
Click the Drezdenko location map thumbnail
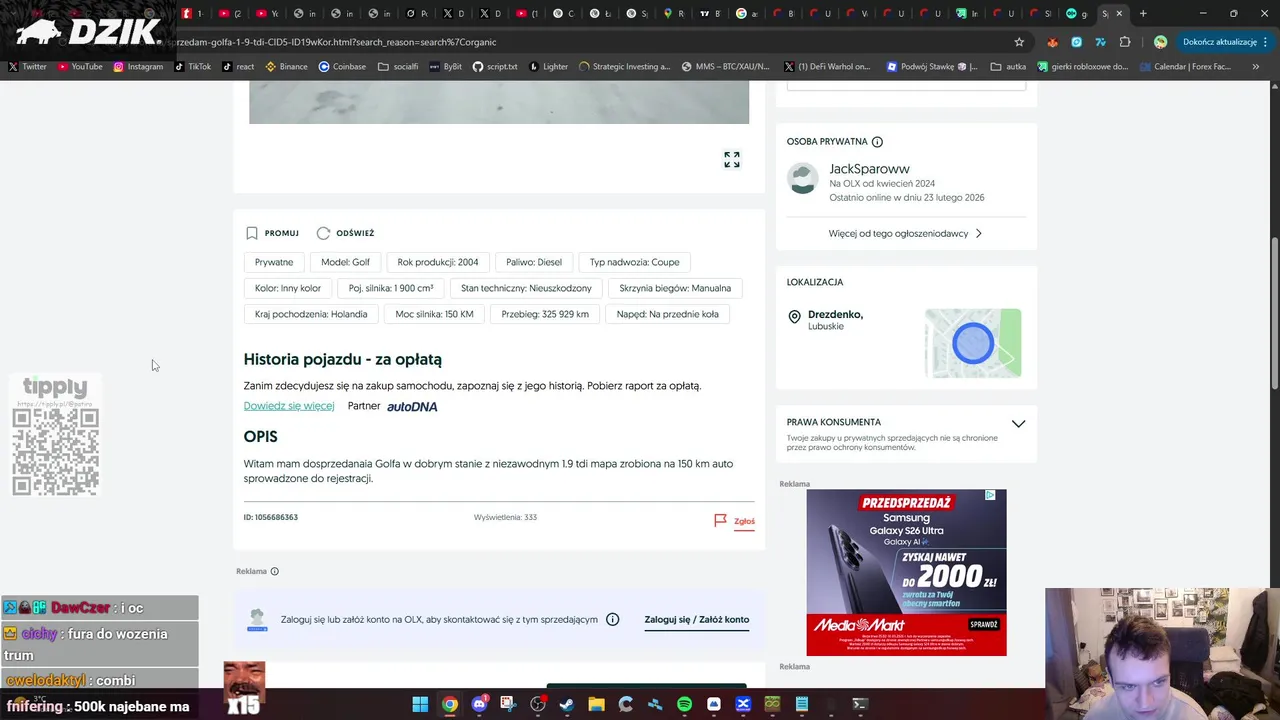click(x=973, y=343)
